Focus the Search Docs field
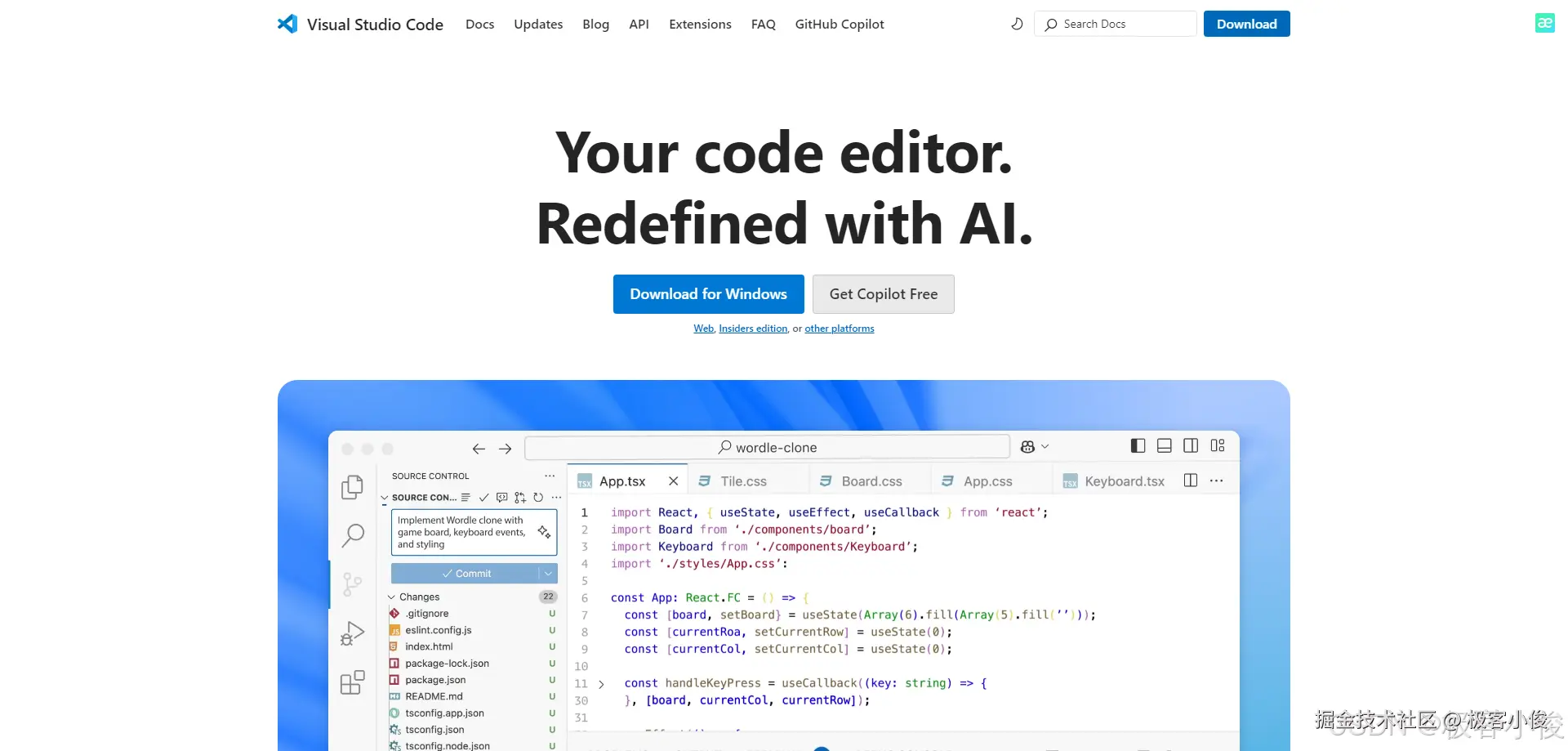This screenshot has width=1568, height=751. [x=1115, y=24]
